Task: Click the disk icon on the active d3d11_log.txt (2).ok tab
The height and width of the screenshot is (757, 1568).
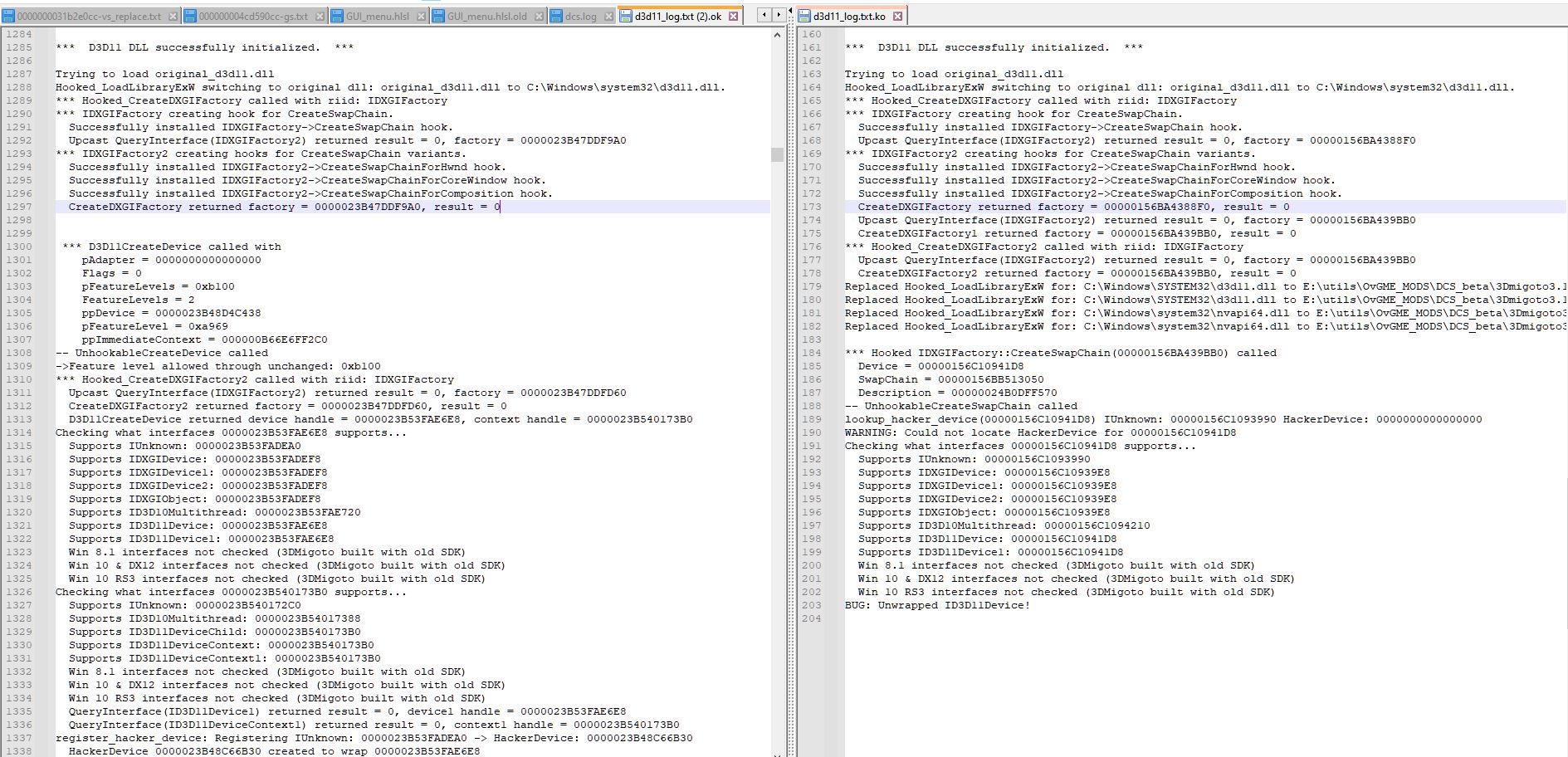Action: [628, 14]
